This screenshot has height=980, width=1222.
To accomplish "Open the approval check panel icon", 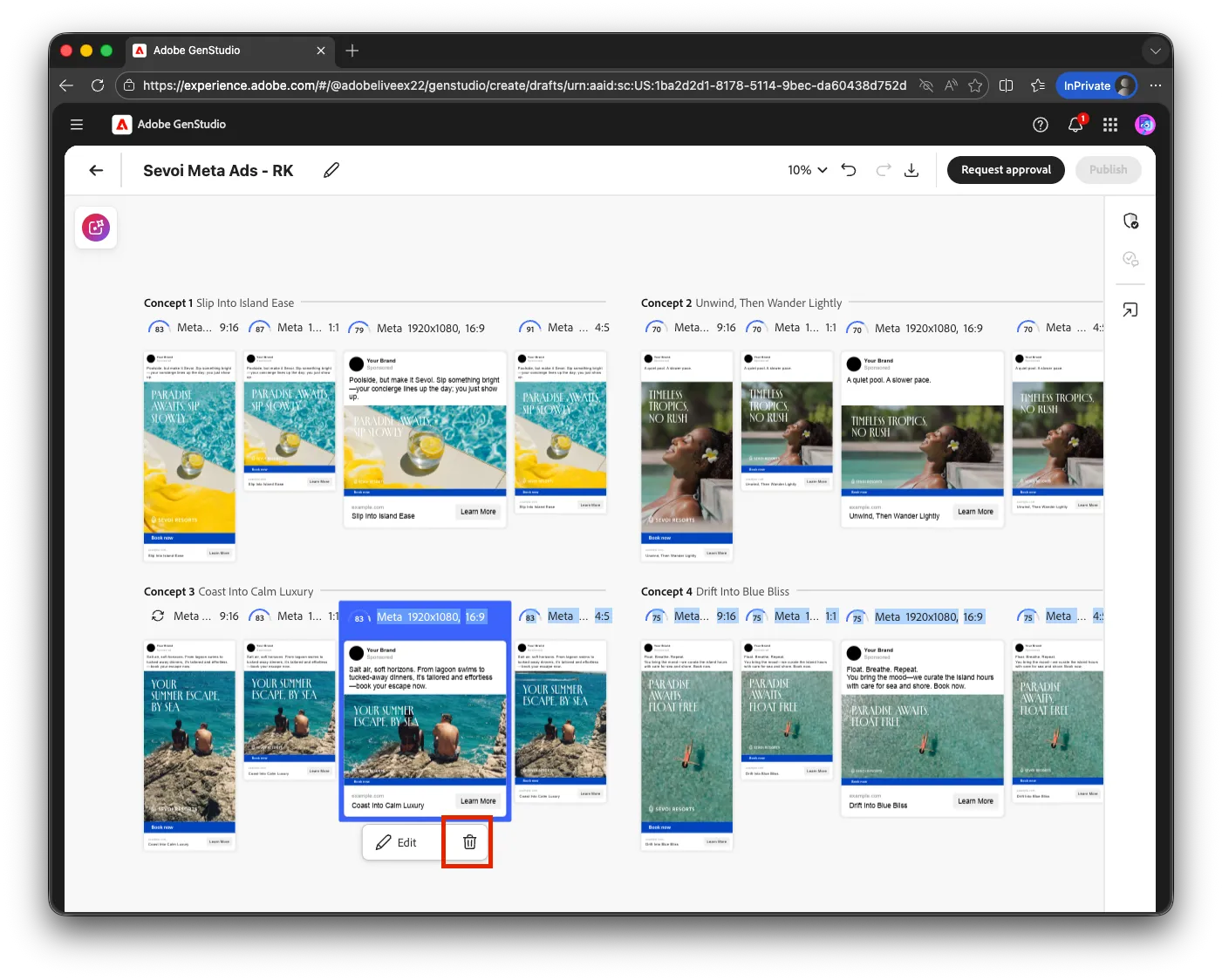I will click(1130, 259).
